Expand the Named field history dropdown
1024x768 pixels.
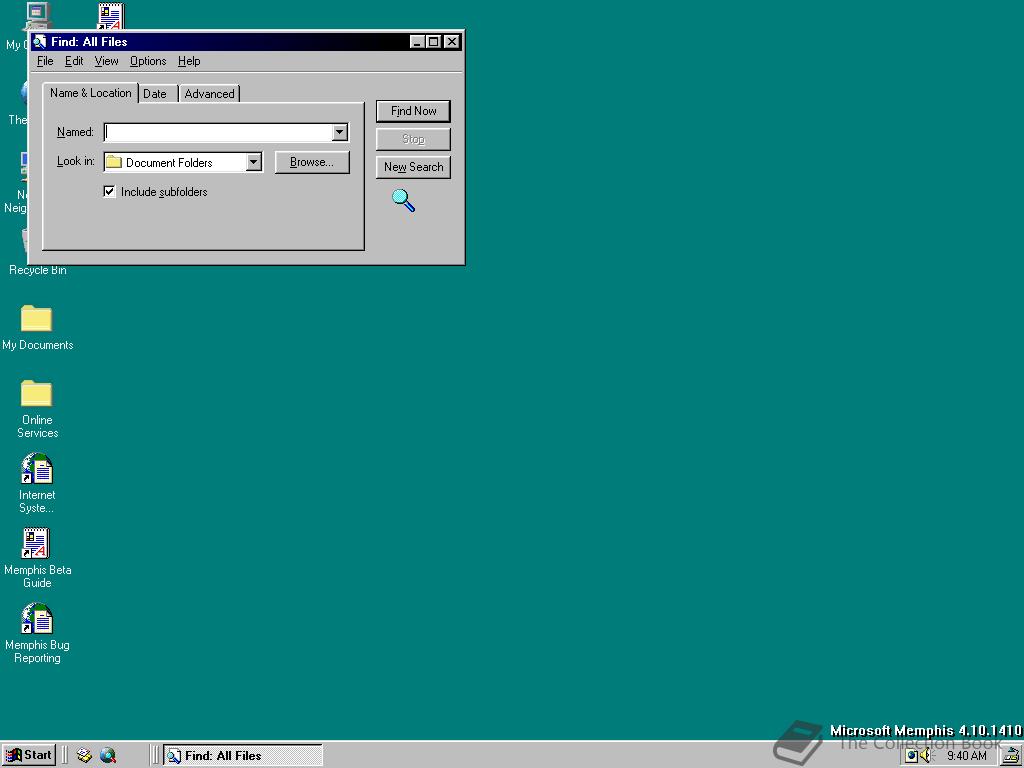click(x=339, y=132)
